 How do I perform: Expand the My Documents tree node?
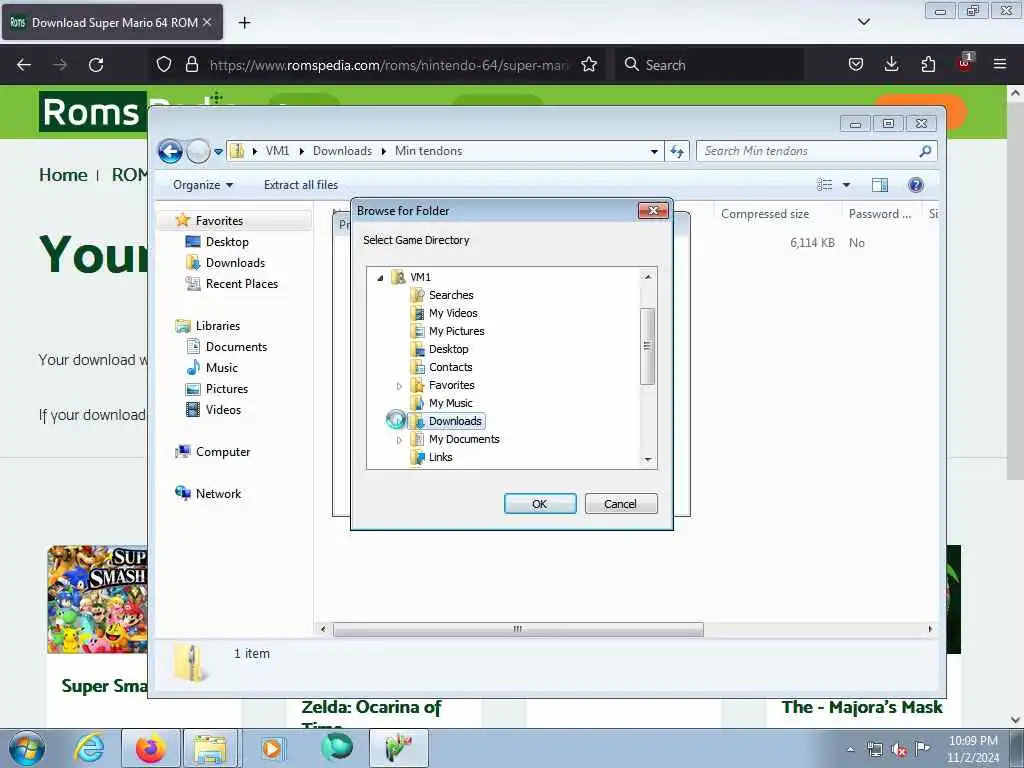tap(399, 440)
